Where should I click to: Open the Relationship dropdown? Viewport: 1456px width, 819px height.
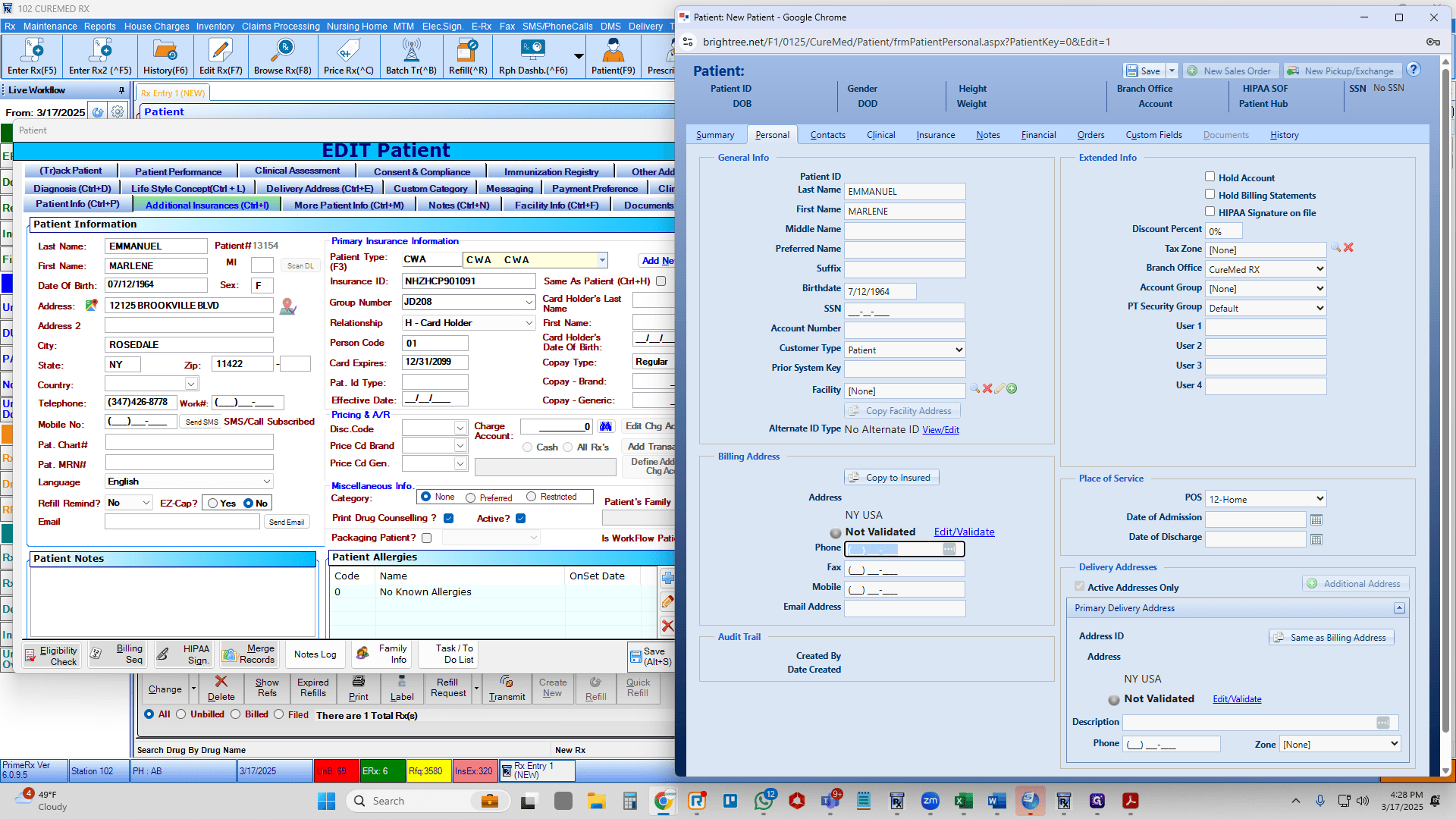pyautogui.click(x=529, y=323)
